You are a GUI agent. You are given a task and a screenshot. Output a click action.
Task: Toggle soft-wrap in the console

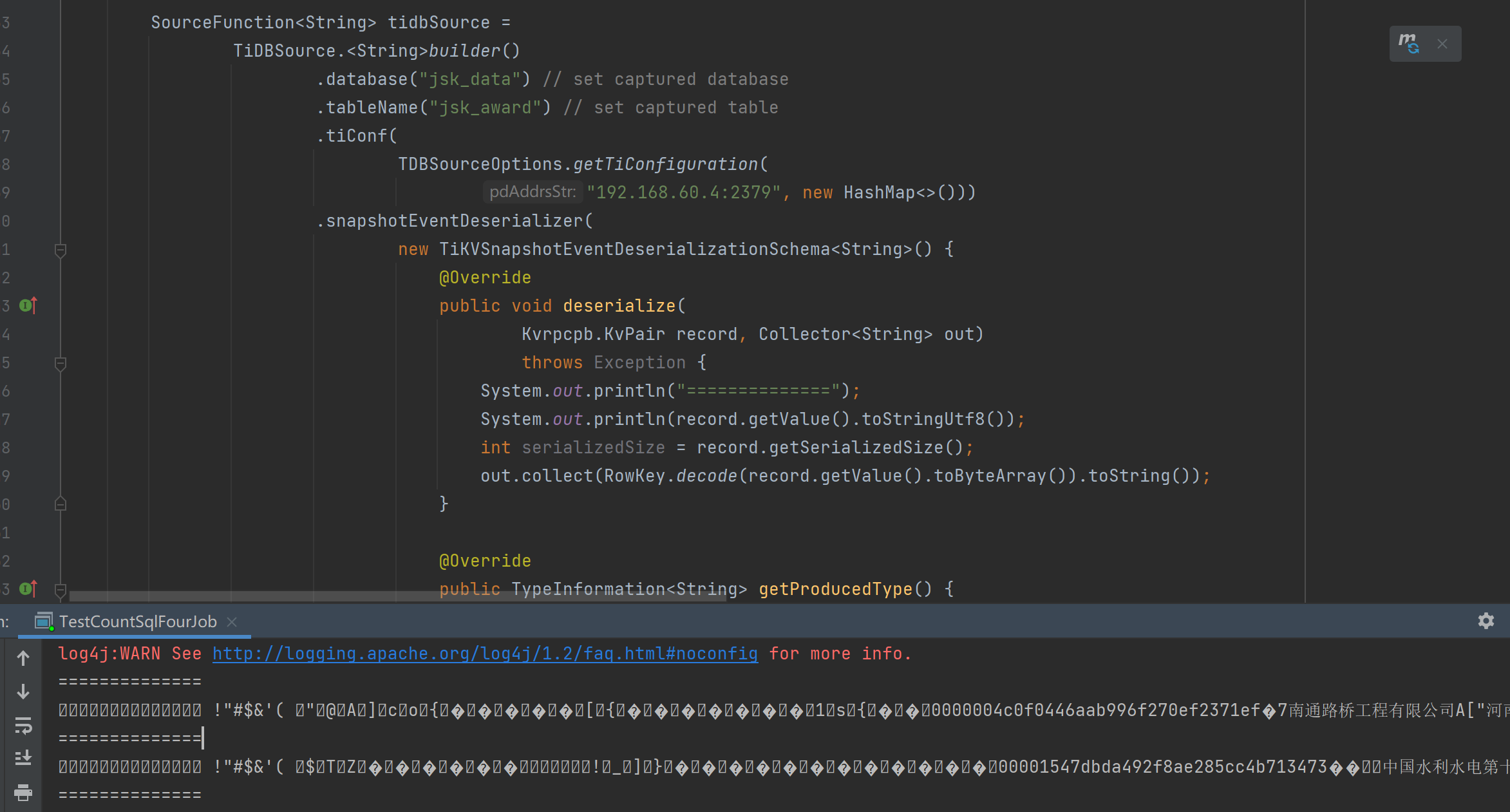(23, 726)
